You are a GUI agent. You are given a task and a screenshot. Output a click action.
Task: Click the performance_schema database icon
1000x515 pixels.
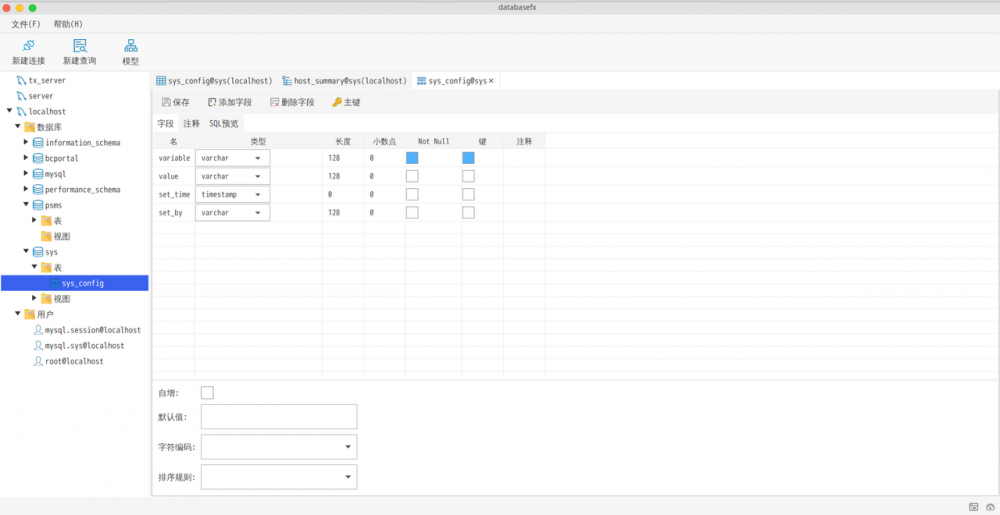coord(38,189)
